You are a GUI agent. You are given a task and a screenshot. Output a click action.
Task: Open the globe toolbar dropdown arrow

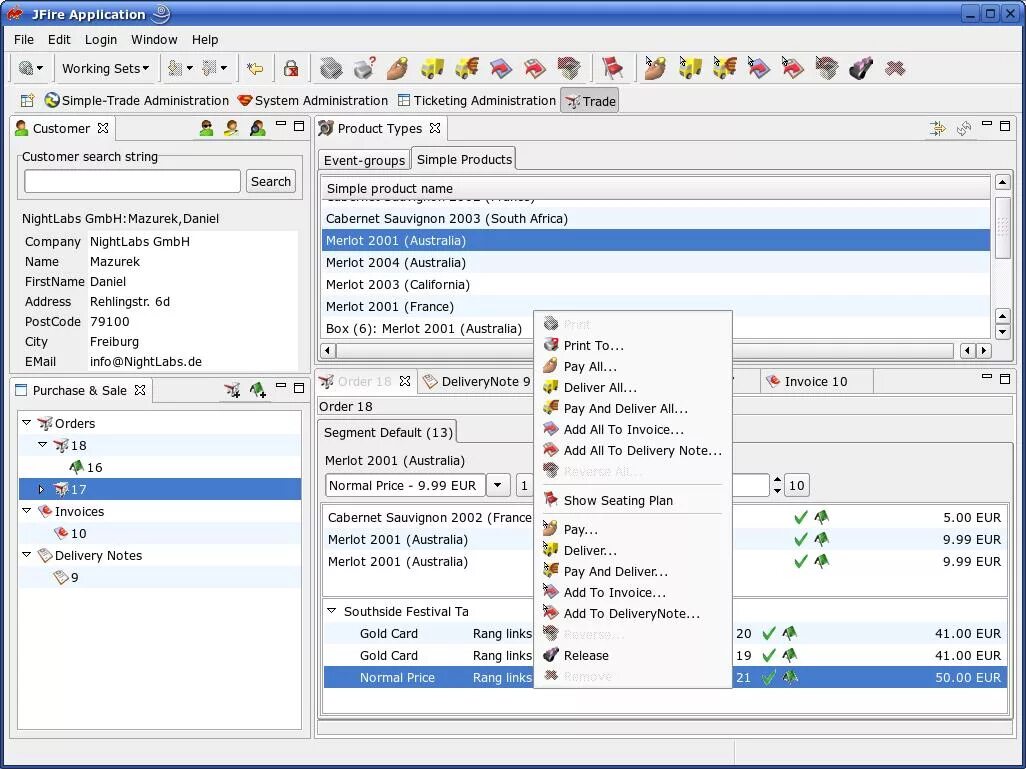pos(40,68)
